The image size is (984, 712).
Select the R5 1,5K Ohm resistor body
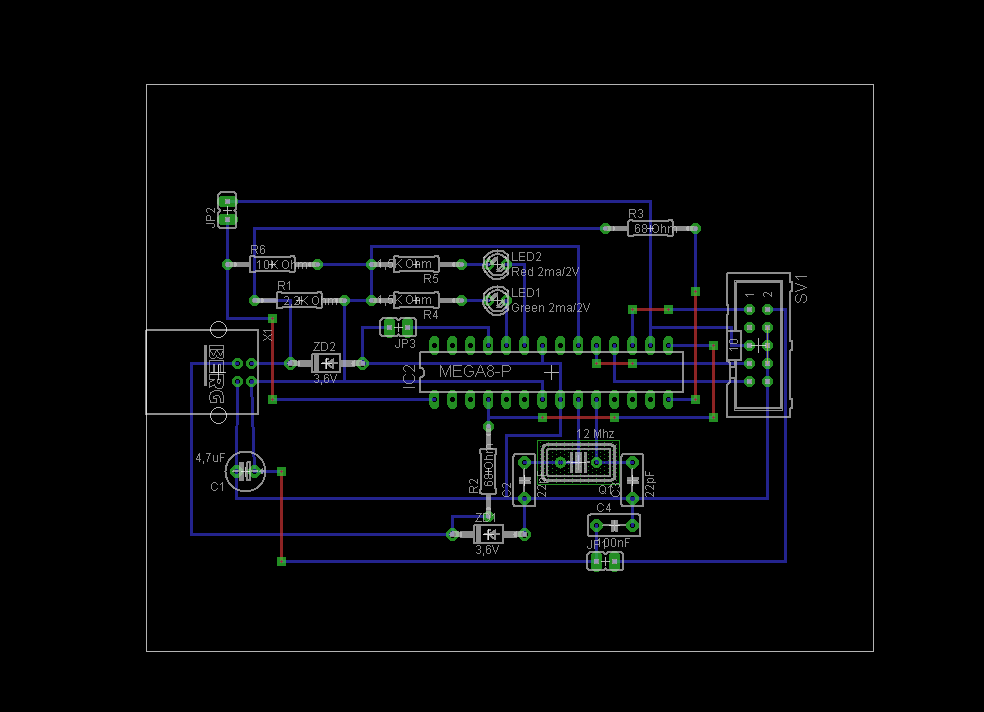[416, 264]
